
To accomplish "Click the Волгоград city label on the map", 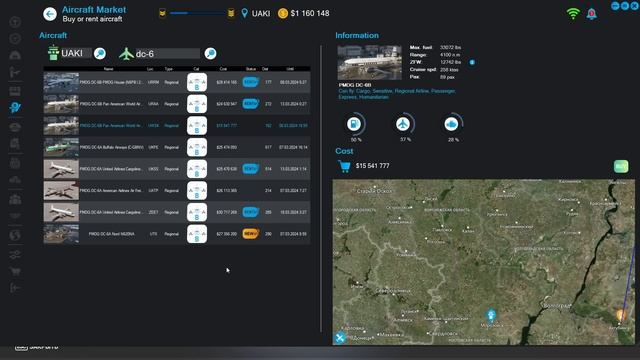I will tap(558, 305).
